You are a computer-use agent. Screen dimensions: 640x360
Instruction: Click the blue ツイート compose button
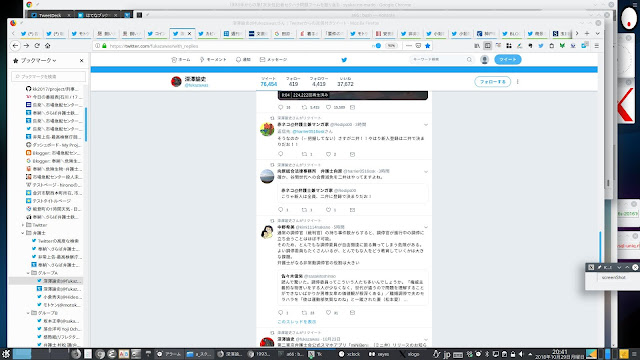click(508, 60)
